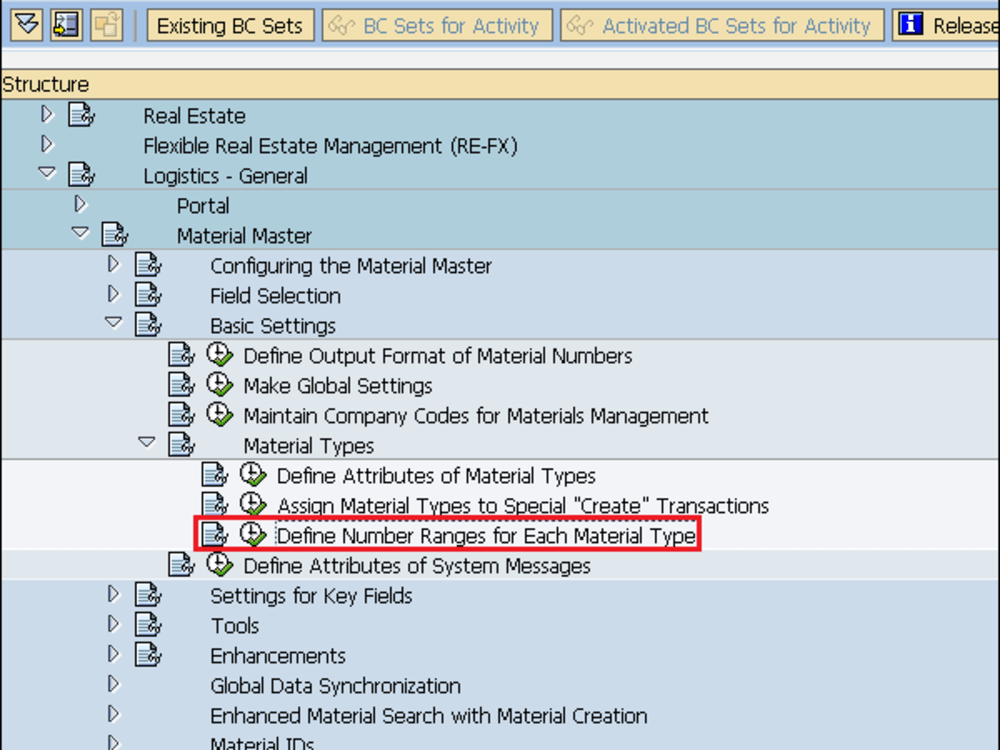Screen dimensions: 1000x750
Task: Click the "Activated BC Sets for Activity" button
Action: [721, 25]
